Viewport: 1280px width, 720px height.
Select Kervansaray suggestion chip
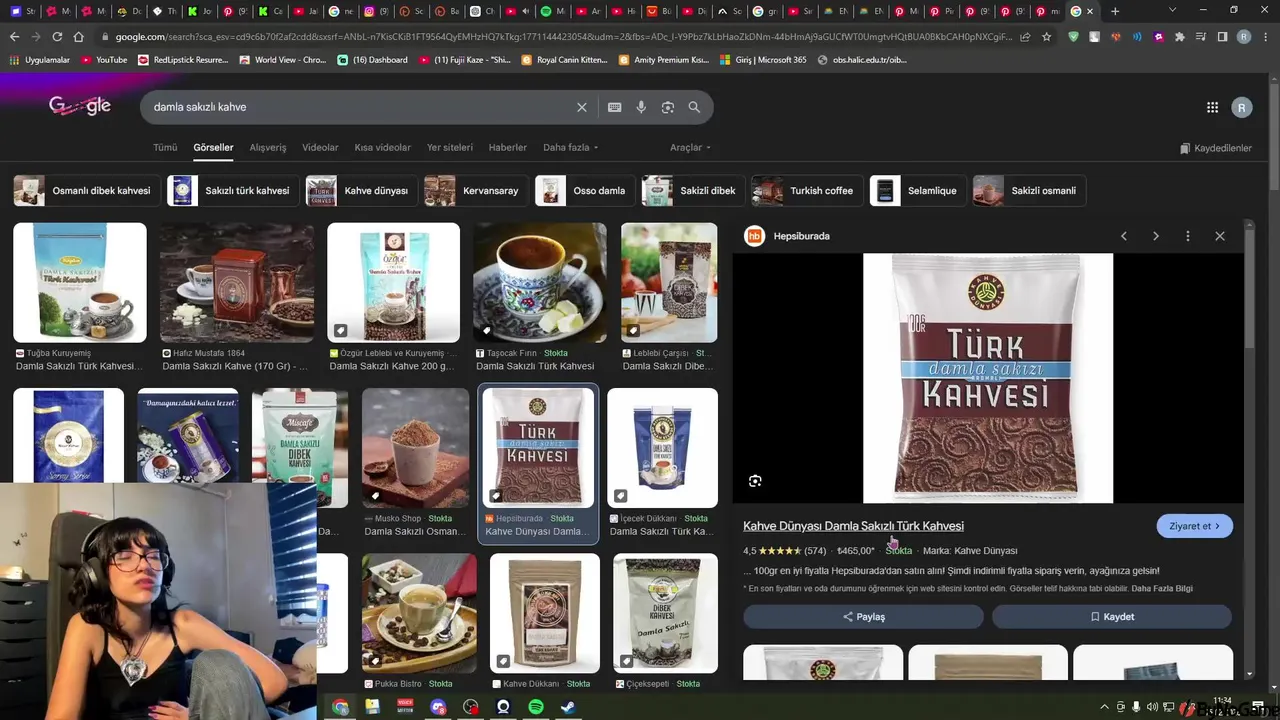tap(475, 190)
